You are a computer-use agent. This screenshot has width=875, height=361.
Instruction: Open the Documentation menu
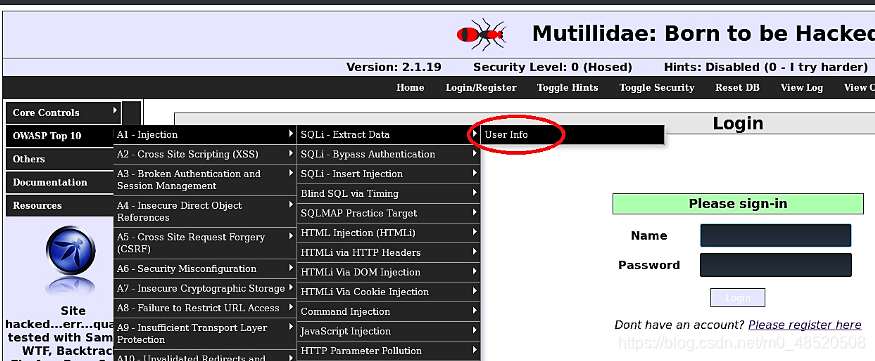coord(60,182)
